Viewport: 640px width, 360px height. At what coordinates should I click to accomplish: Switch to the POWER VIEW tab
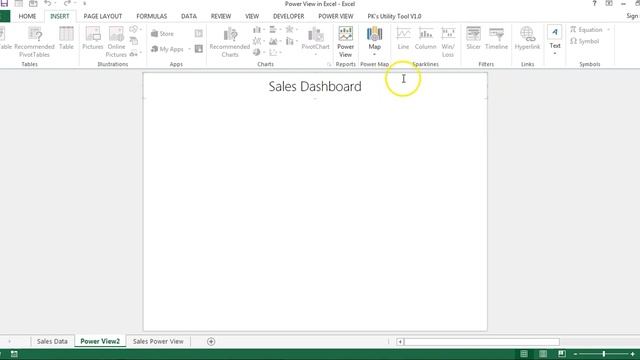[x=336, y=16]
